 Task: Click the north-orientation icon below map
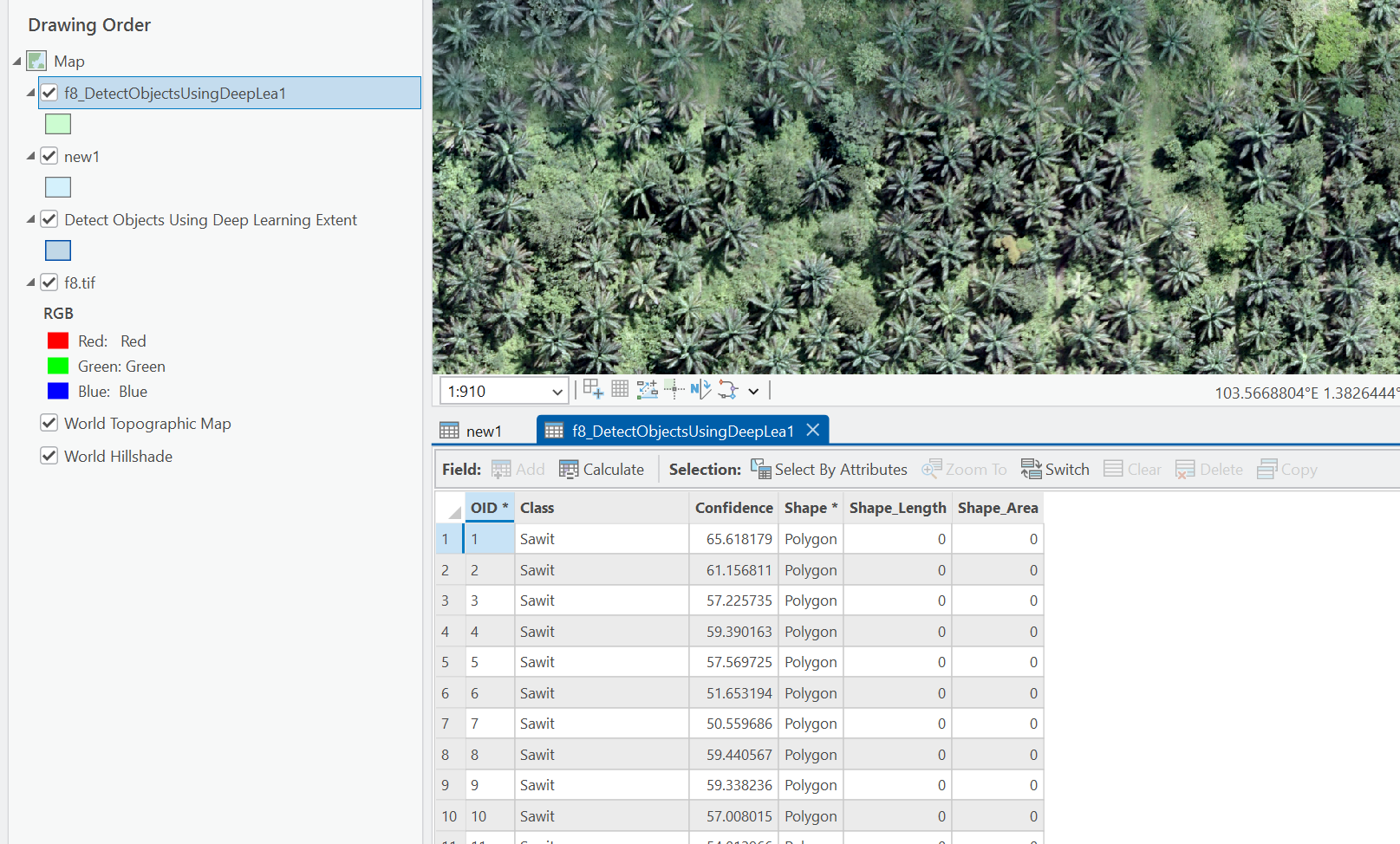coord(700,390)
